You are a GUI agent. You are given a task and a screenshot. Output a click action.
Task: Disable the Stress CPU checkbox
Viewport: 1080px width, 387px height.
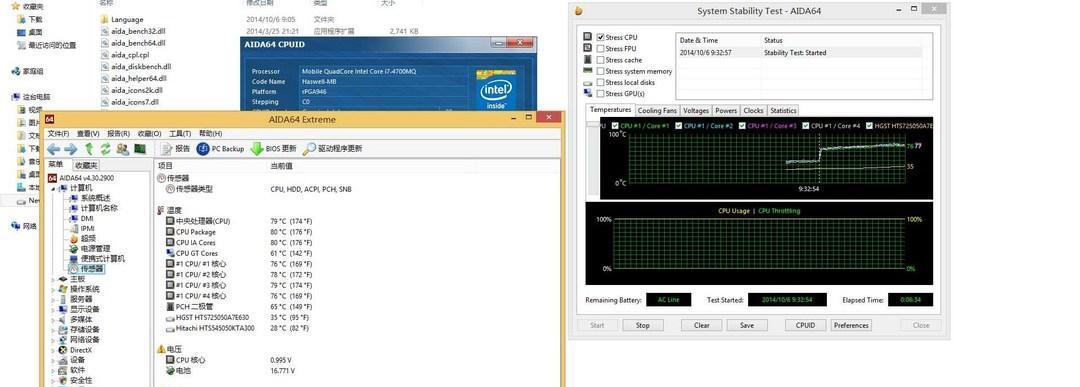pyautogui.click(x=601, y=37)
